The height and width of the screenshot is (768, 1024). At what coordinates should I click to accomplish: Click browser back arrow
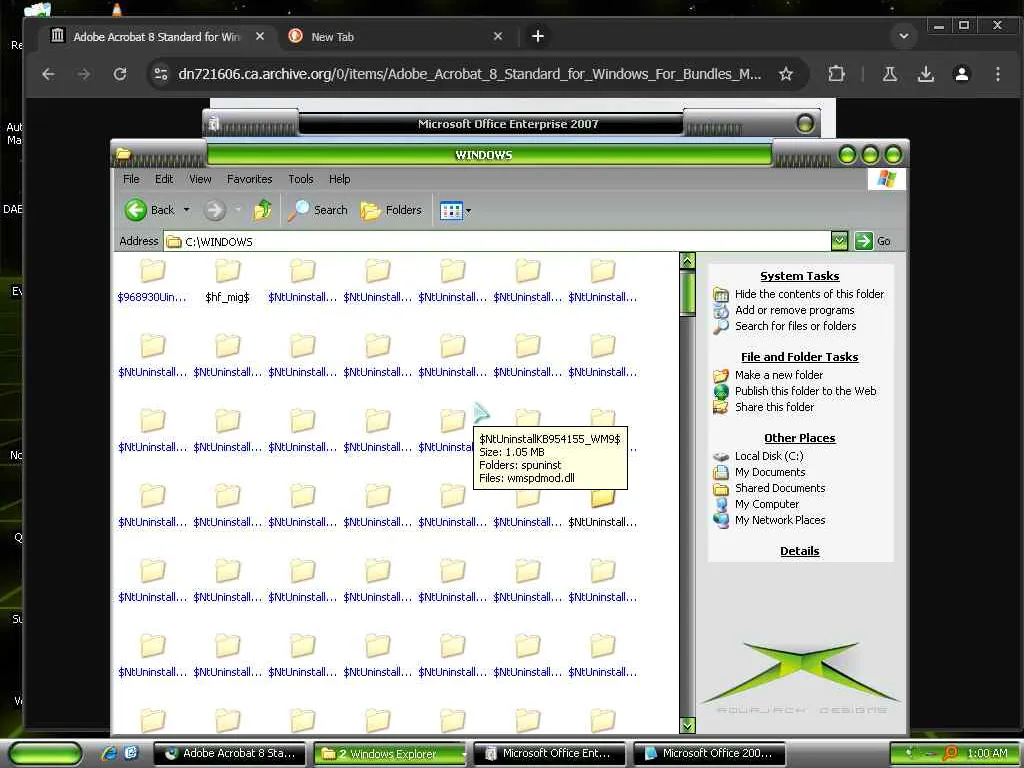pyautogui.click(x=48, y=74)
